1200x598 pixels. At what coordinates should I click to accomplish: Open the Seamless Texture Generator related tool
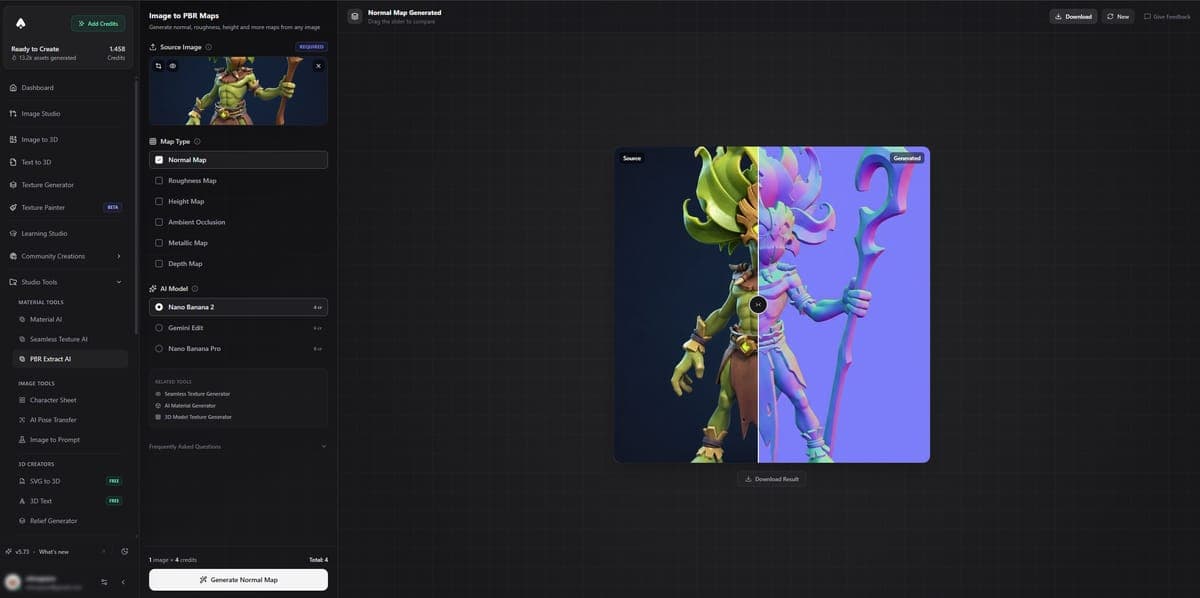point(193,394)
